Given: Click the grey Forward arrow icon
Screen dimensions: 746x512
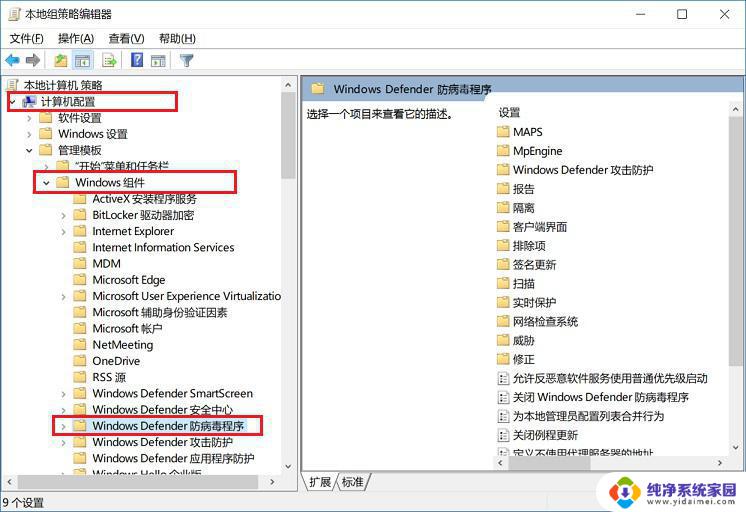Looking at the screenshot, I should [x=33, y=60].
